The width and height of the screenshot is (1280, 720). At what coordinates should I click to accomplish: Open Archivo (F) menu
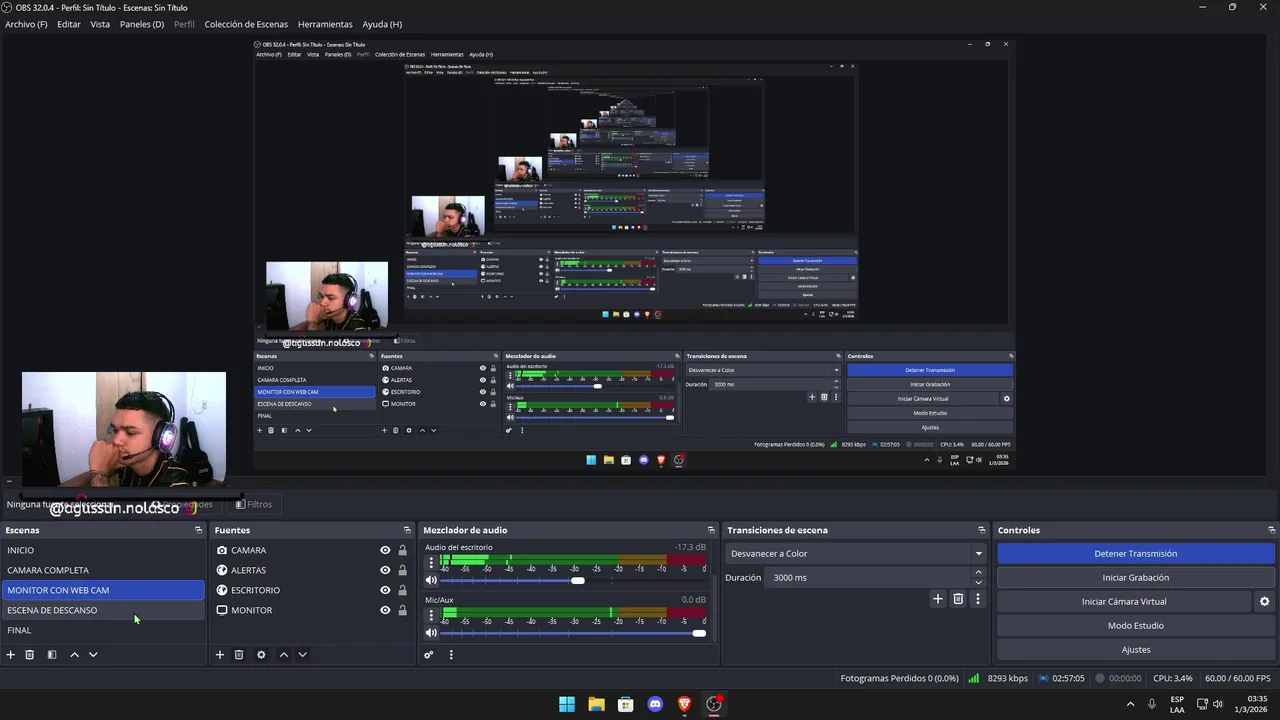[x=26, y=24]
